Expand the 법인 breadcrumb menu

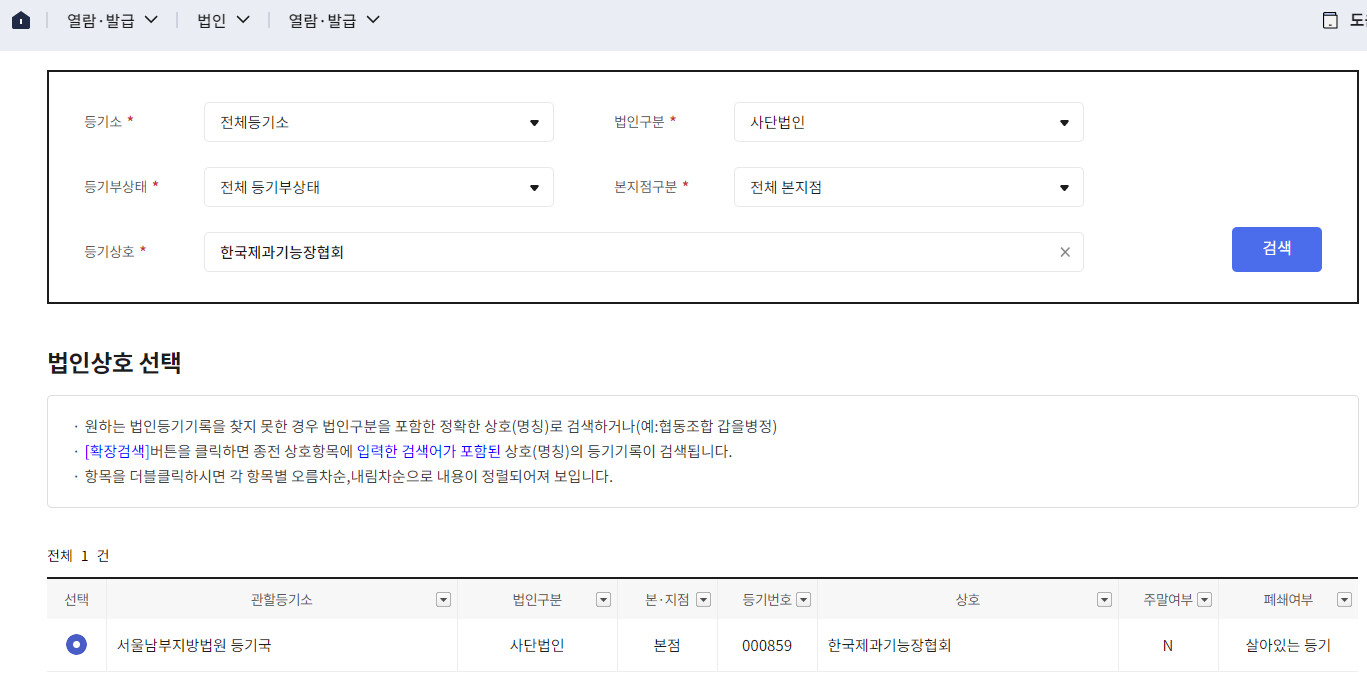[x=223, y=20]
